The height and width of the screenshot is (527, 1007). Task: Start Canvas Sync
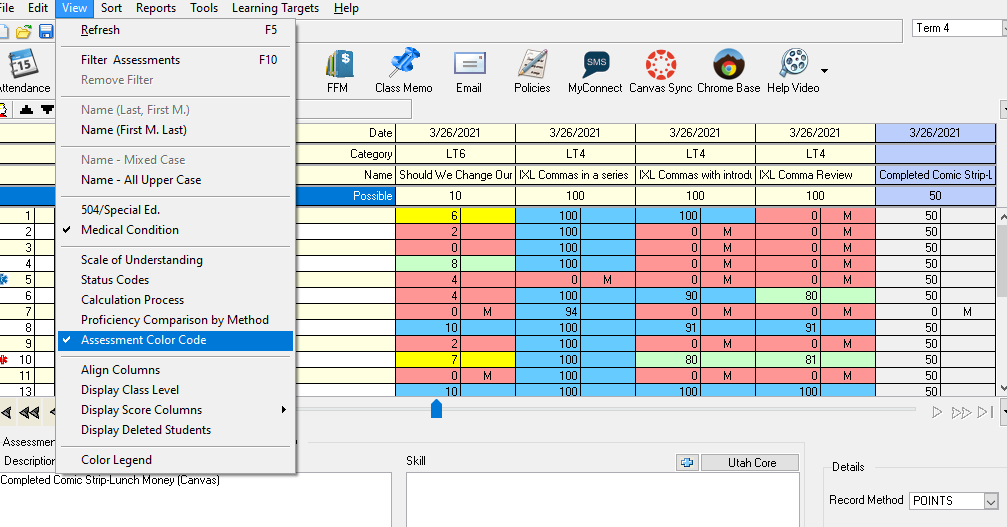[x=661, y=64]
